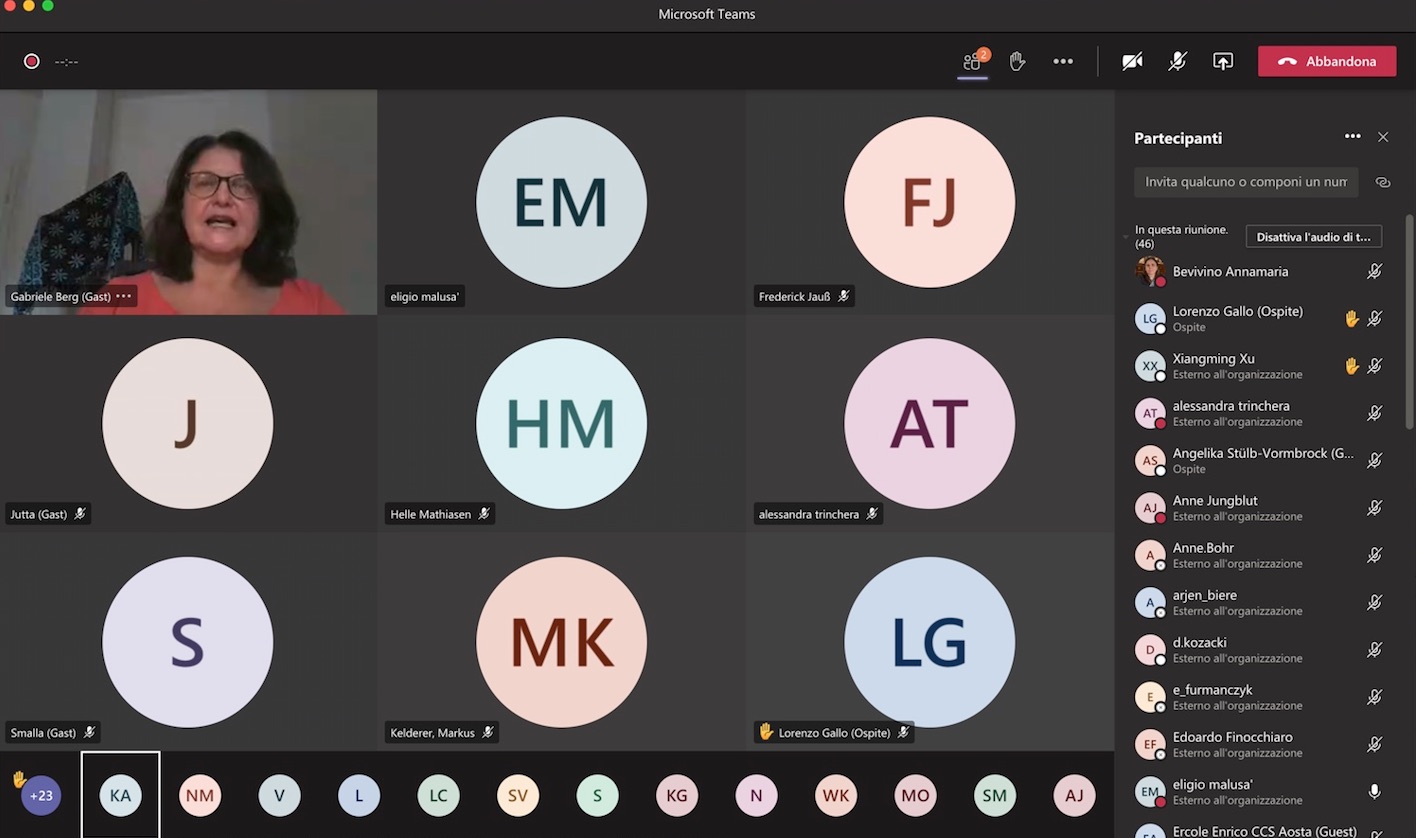Screen dimensions: 1416x838
Task: Click d.kozacki's muted mic icon
Action: point(1375,650)
